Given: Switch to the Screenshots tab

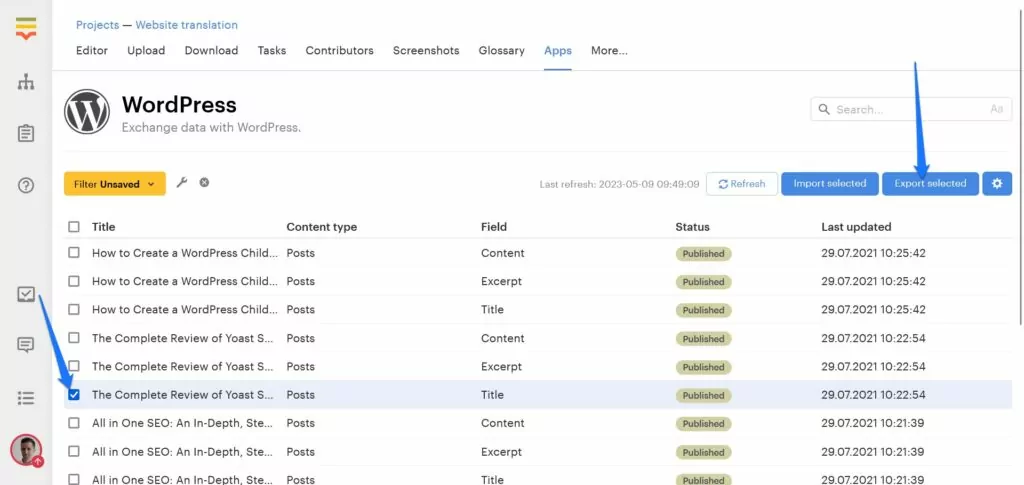Looking at the screenshot, I should click(x=426, y=50).
